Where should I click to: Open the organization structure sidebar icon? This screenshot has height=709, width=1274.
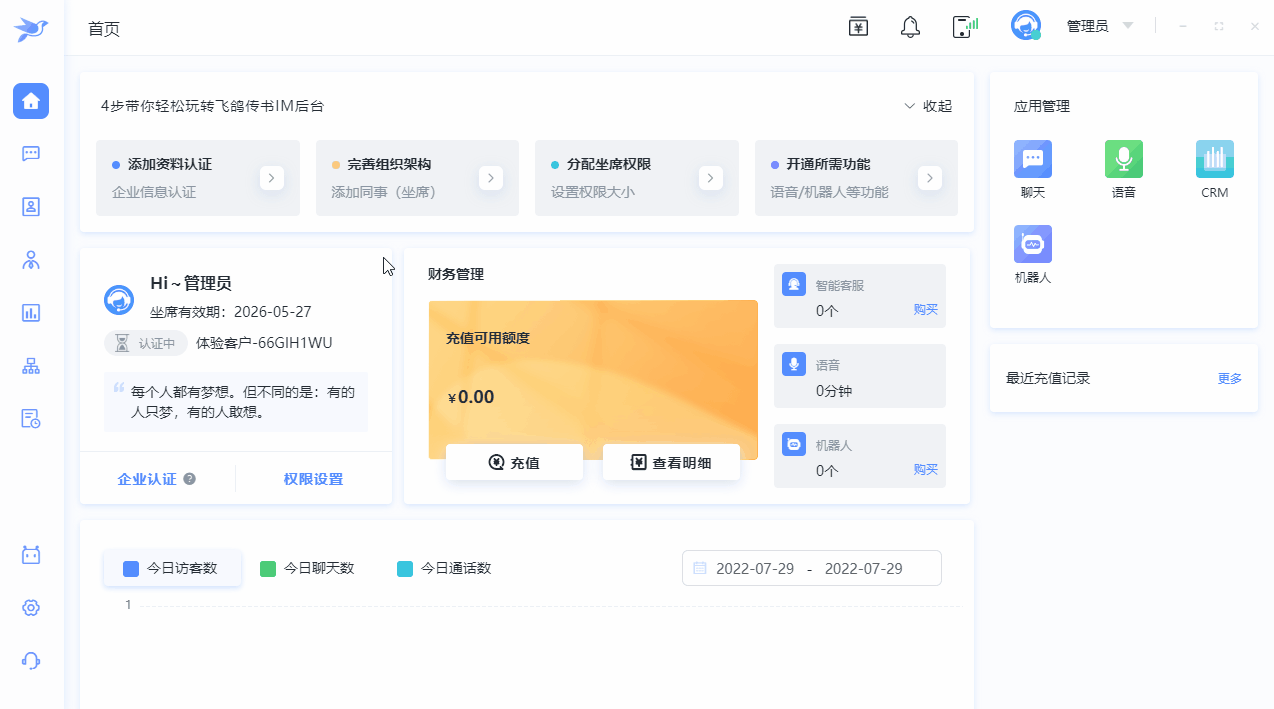[x=31, y=366]
